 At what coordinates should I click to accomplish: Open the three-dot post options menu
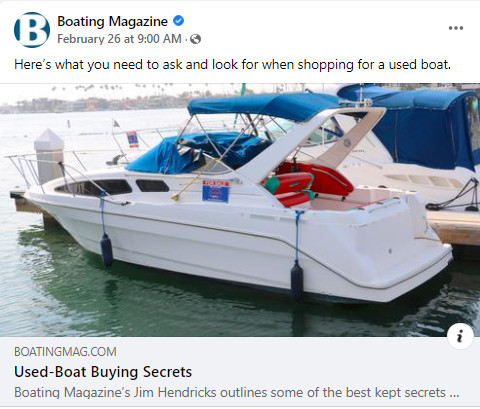456,28
